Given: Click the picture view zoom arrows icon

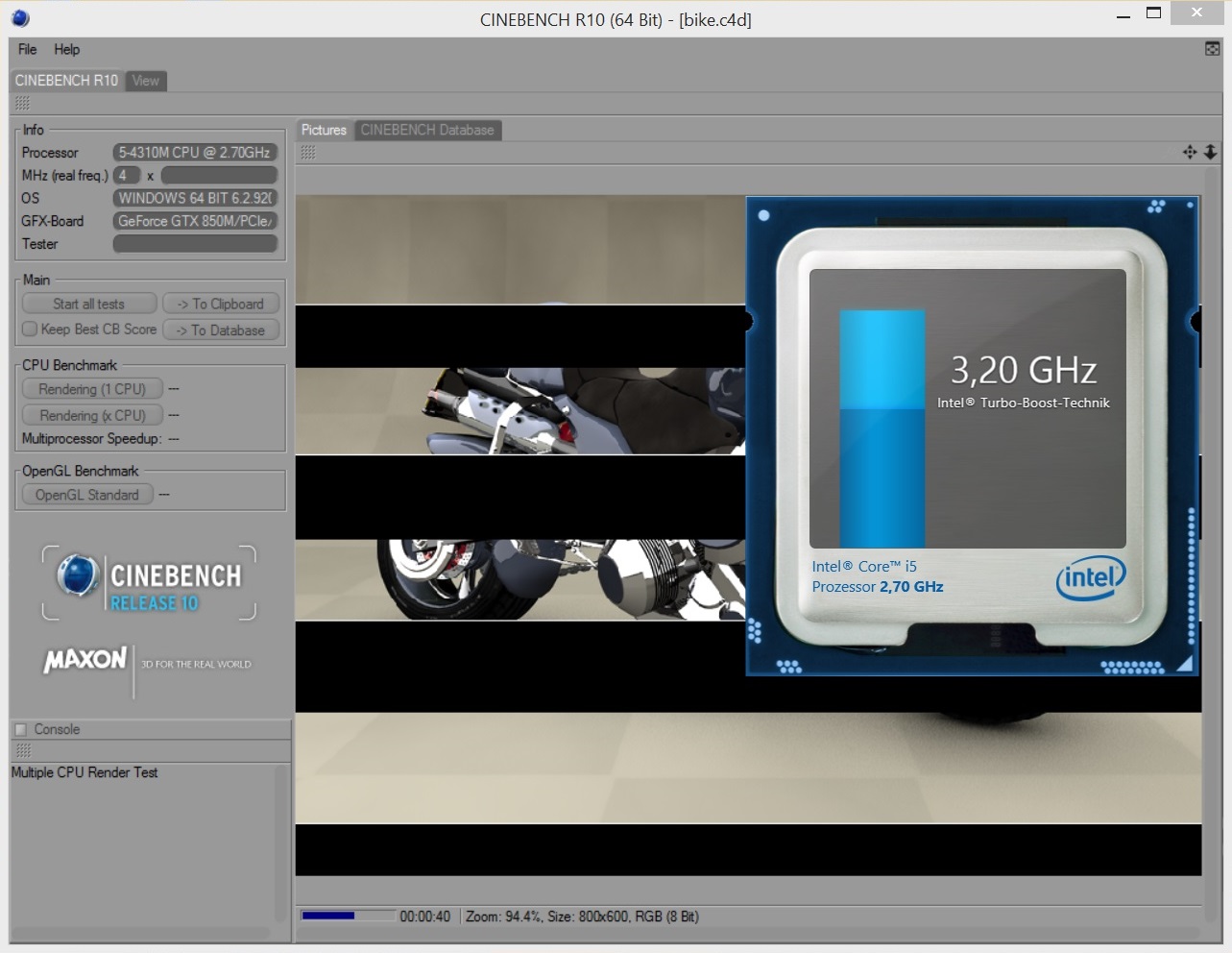Looking at the screenshot, I should [1210, 152].
